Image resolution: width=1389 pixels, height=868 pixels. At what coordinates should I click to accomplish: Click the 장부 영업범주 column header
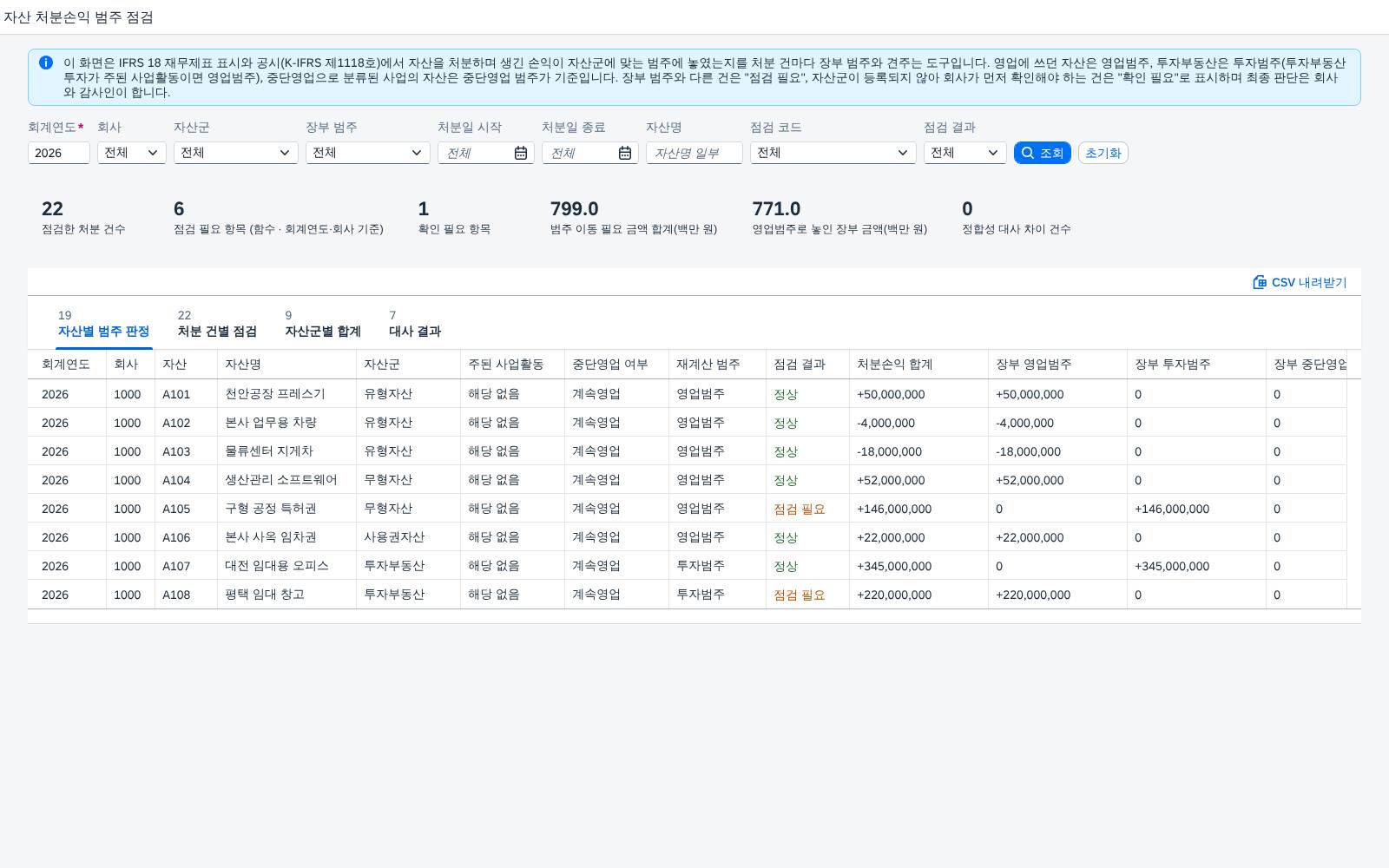point(1057,365)
